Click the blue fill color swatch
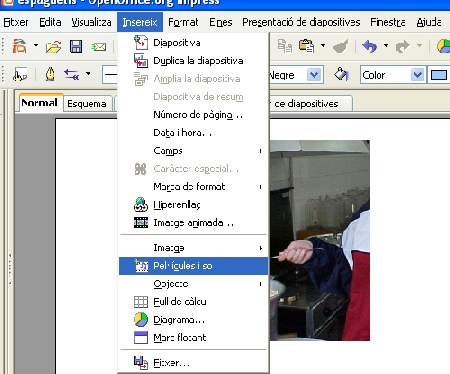Viewport: 450px width, 374px height. [x=439, y=75]
